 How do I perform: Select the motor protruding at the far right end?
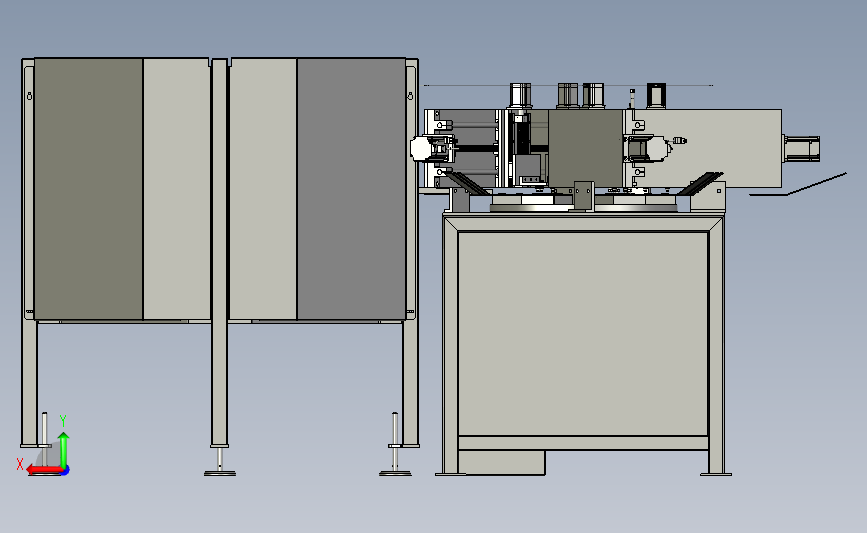(801, 149)
